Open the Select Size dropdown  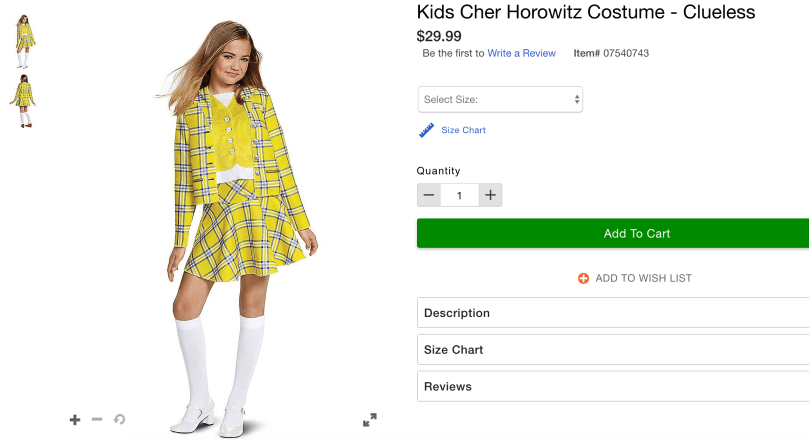500,99
